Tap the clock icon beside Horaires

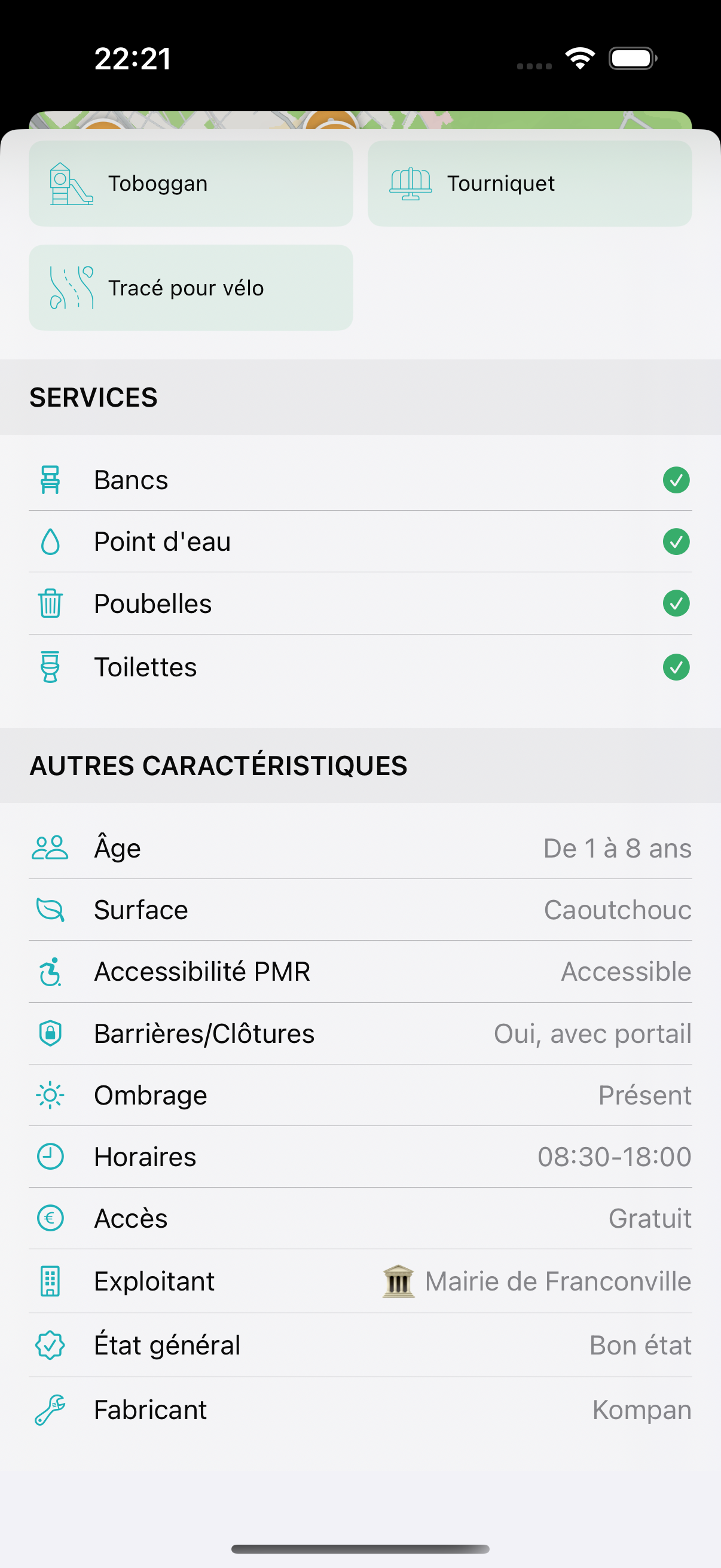50,1157
